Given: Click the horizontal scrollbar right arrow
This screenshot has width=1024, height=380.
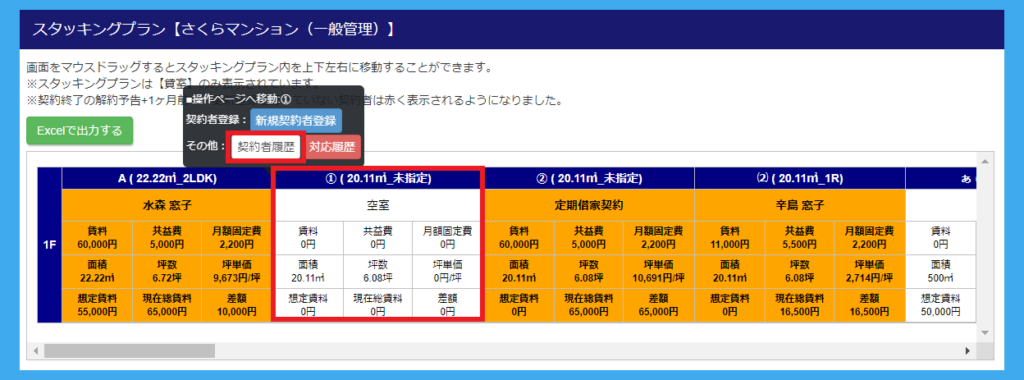Looking at the screenshot, I should 968,351.
